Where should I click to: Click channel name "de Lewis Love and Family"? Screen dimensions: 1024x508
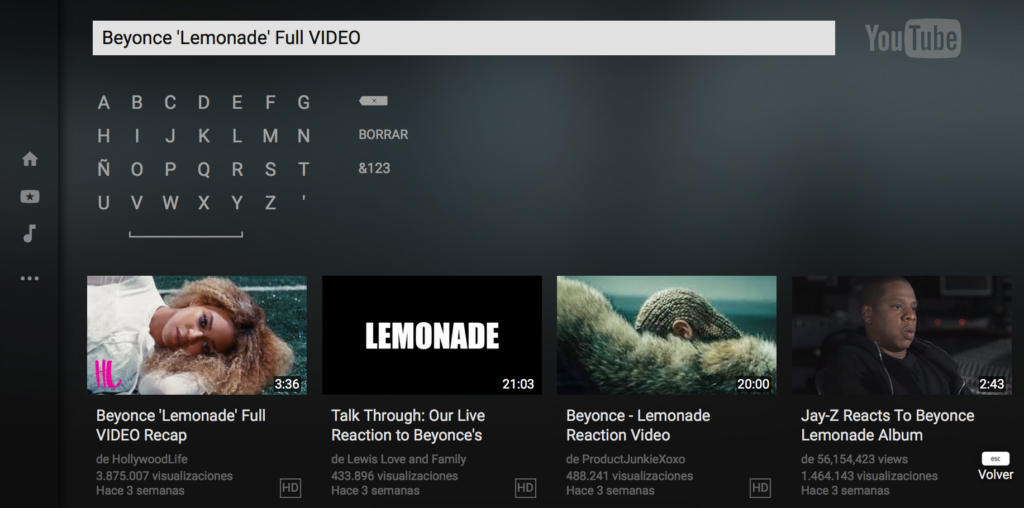tap(398, 459)
